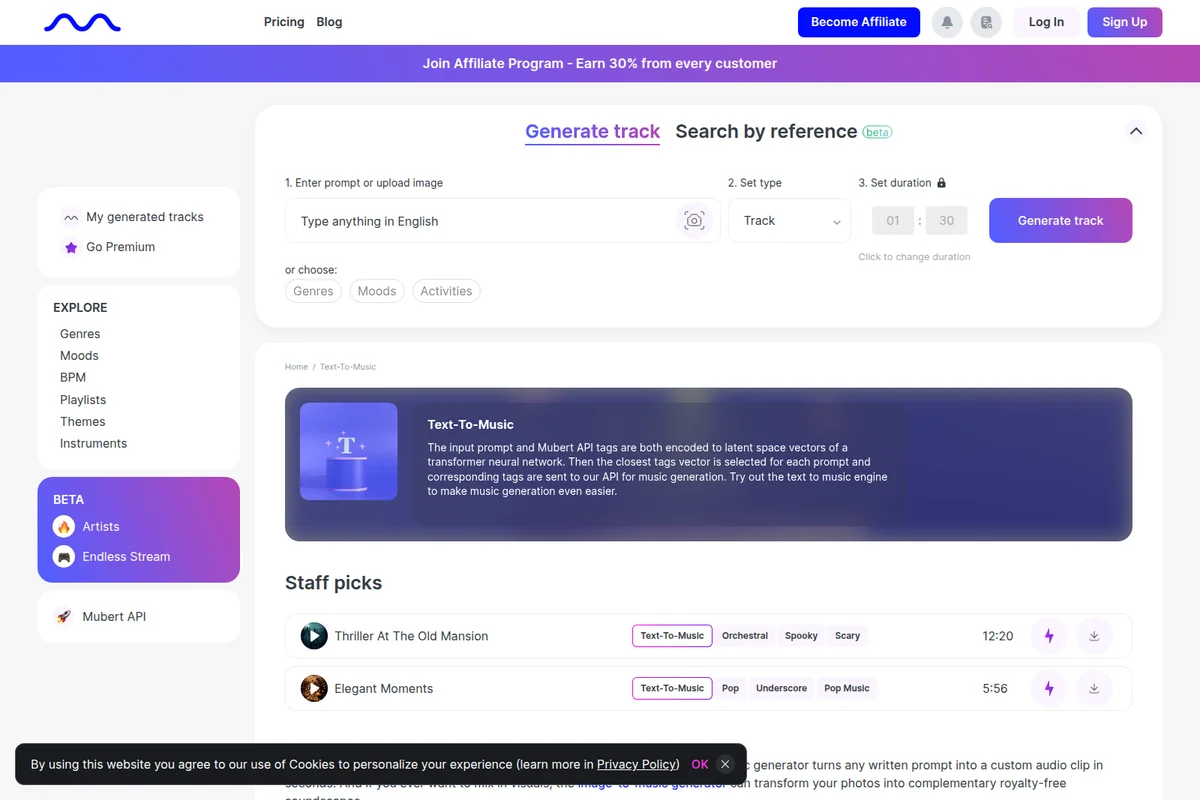Open Go Premium via the star icon
Viewport: 1200px width, 800px height.
point(69,246)
